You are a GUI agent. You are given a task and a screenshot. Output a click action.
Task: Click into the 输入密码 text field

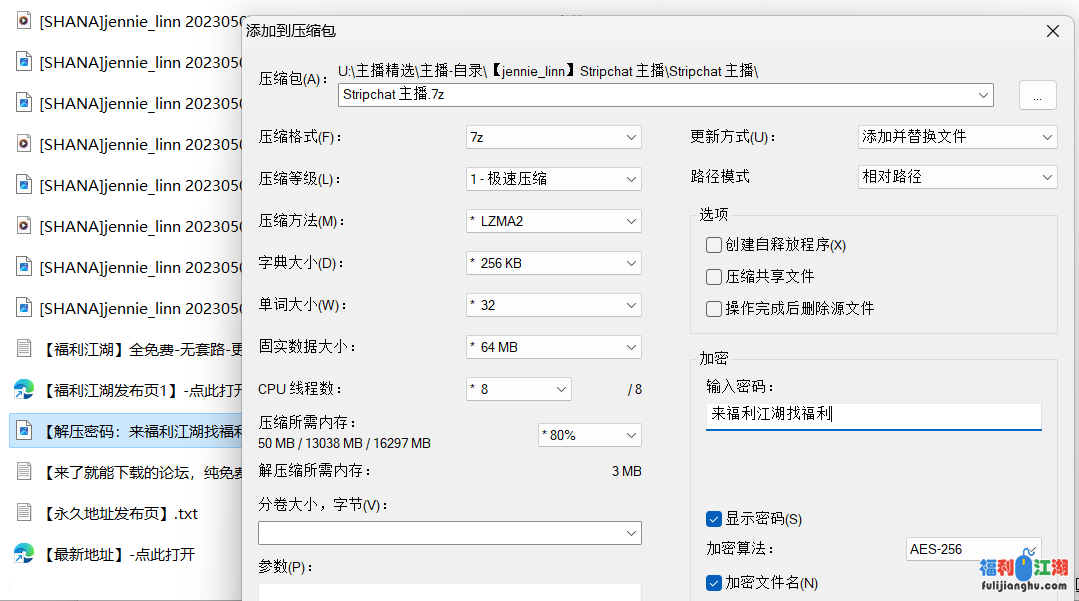[x=873, y=414]
